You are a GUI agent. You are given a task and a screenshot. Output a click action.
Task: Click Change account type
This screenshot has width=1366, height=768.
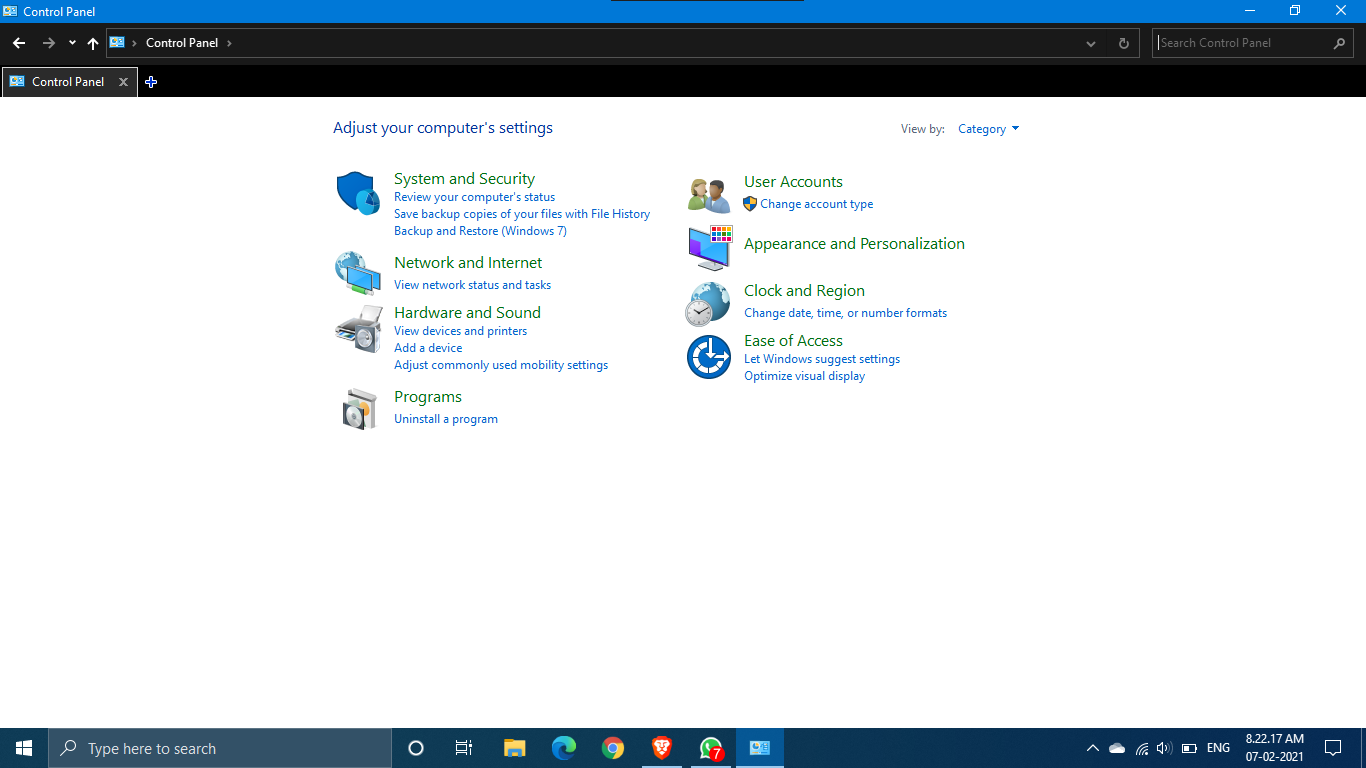816,204
